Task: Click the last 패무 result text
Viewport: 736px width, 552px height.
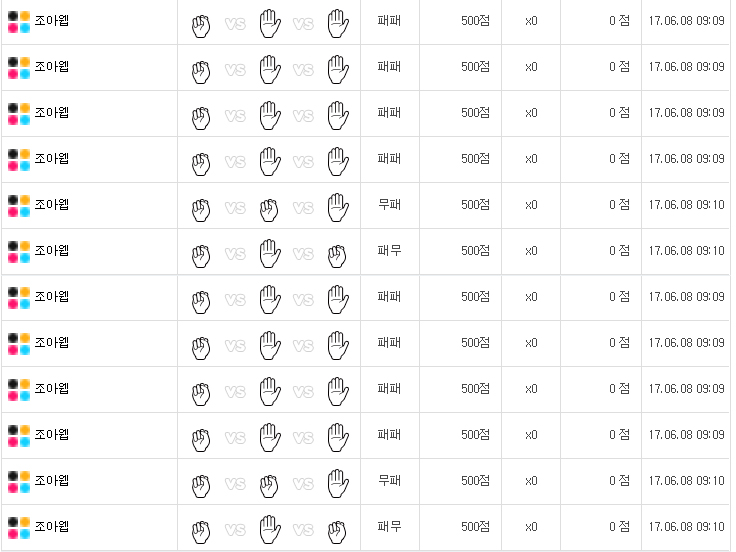Action: [390, 526]
